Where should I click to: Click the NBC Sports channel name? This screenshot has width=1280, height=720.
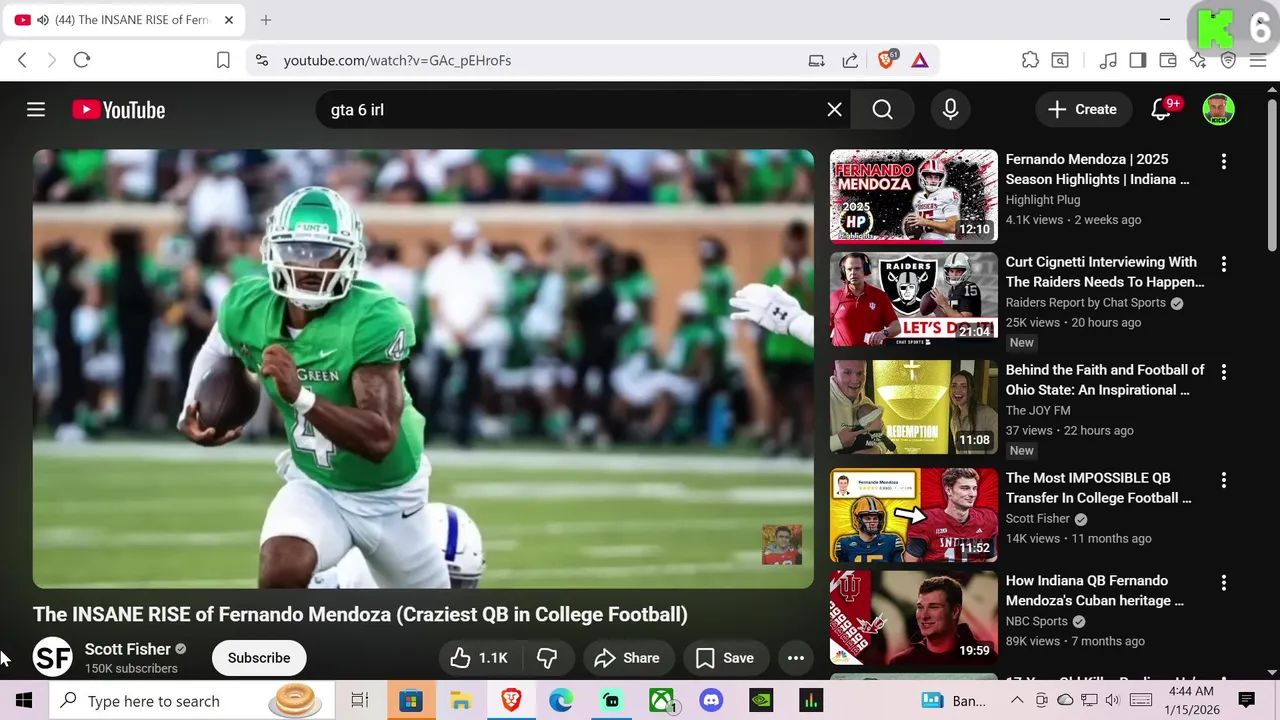coord(1037,622)
